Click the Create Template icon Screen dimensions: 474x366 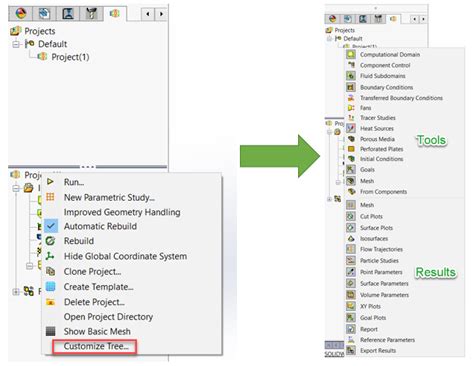pyautogui.click(x=50, y=286)
